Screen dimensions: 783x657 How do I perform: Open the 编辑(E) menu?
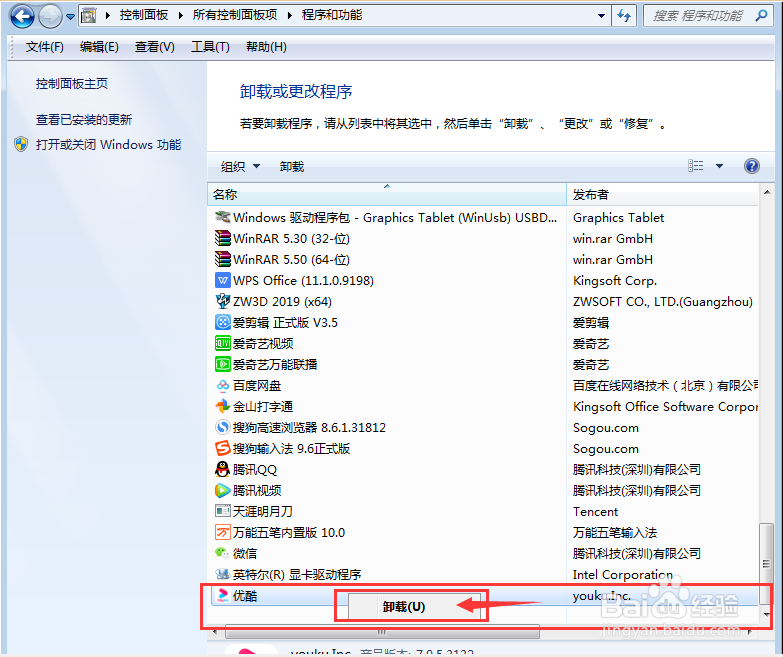pyautogui.click(x=99, y=47)
